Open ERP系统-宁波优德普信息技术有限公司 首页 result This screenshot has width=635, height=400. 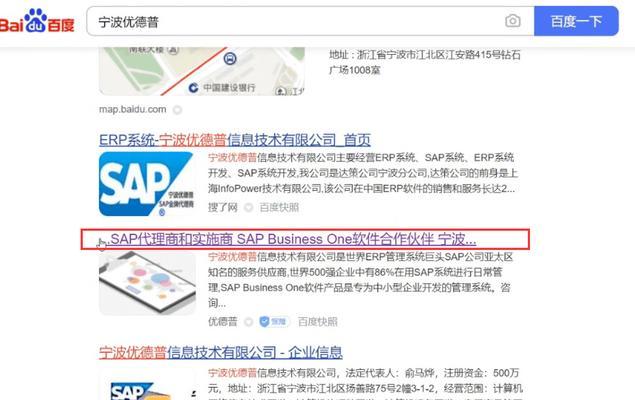235,139
